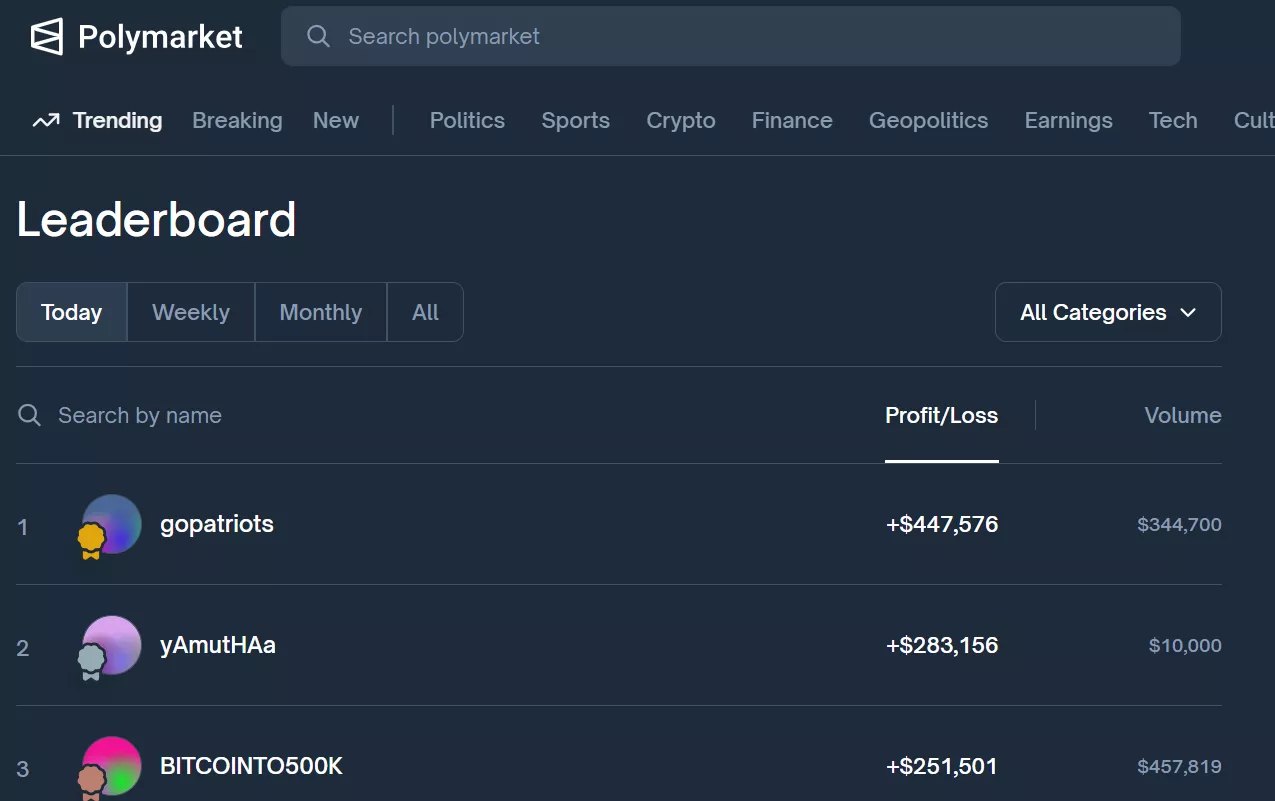The height and width of the screenshot is (801, 1275).
Task: Click the search icon next to Search by name
Action: (29, 415)
